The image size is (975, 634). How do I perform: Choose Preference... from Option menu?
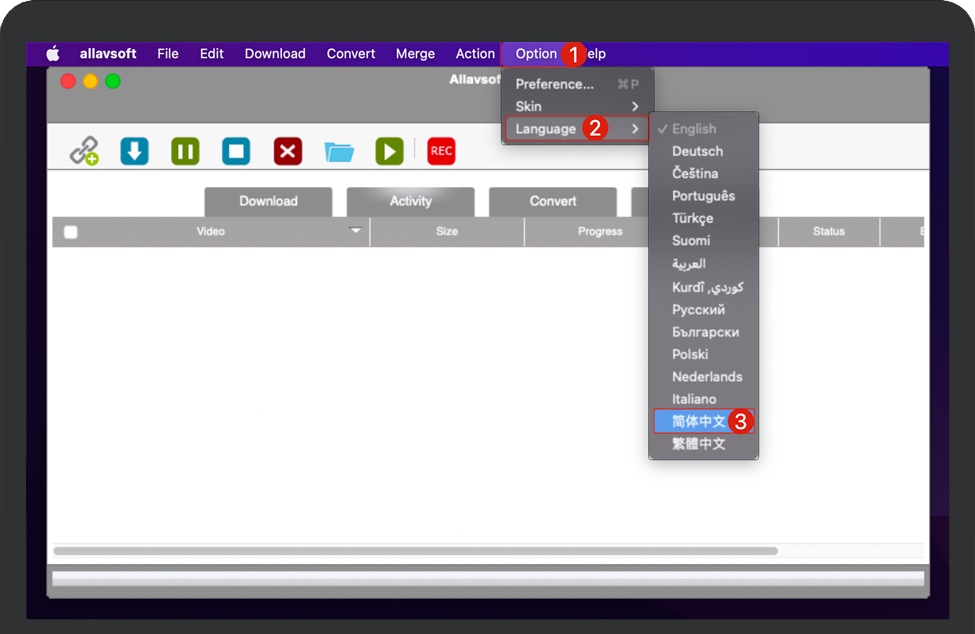point(577,84)
